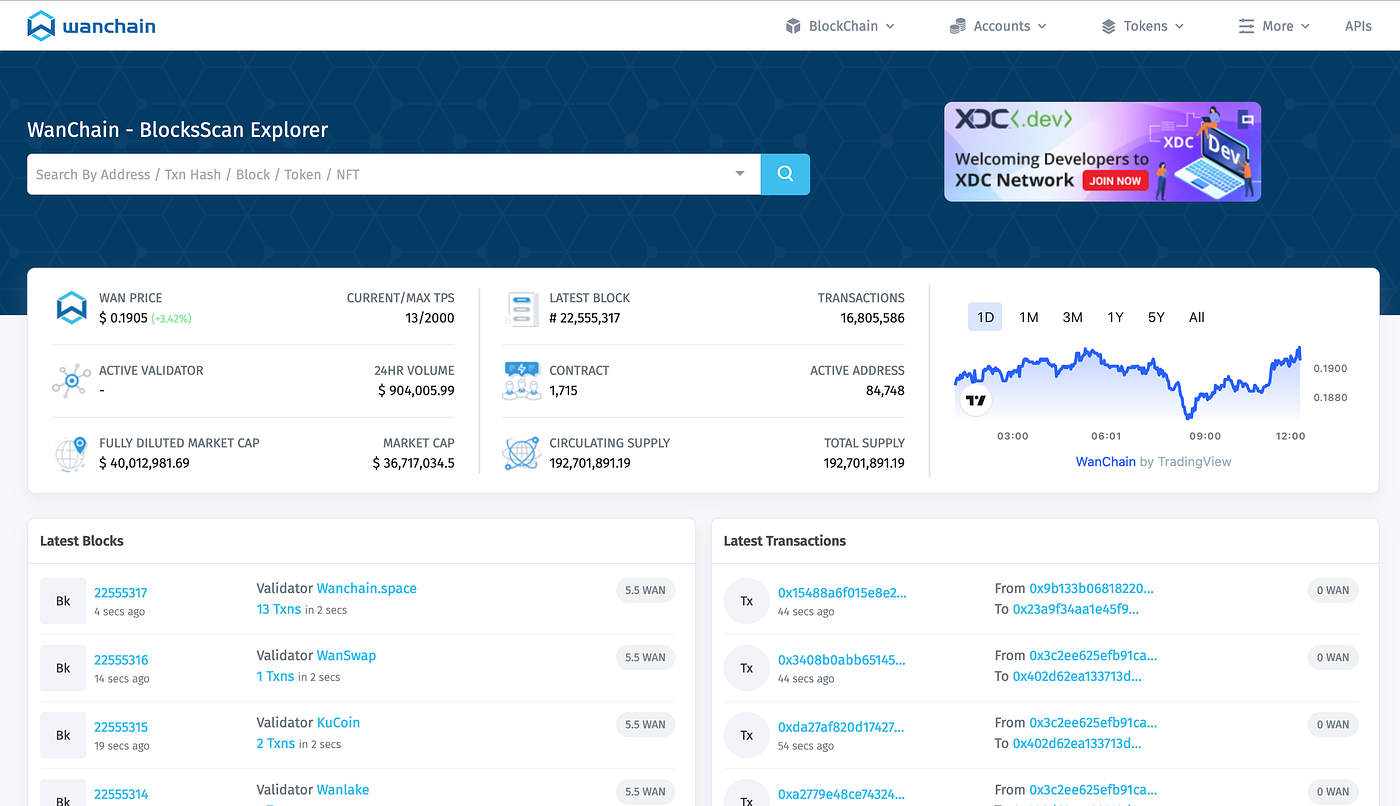
Task: Click the Wanchain logo in header
Action: point(91,26)
